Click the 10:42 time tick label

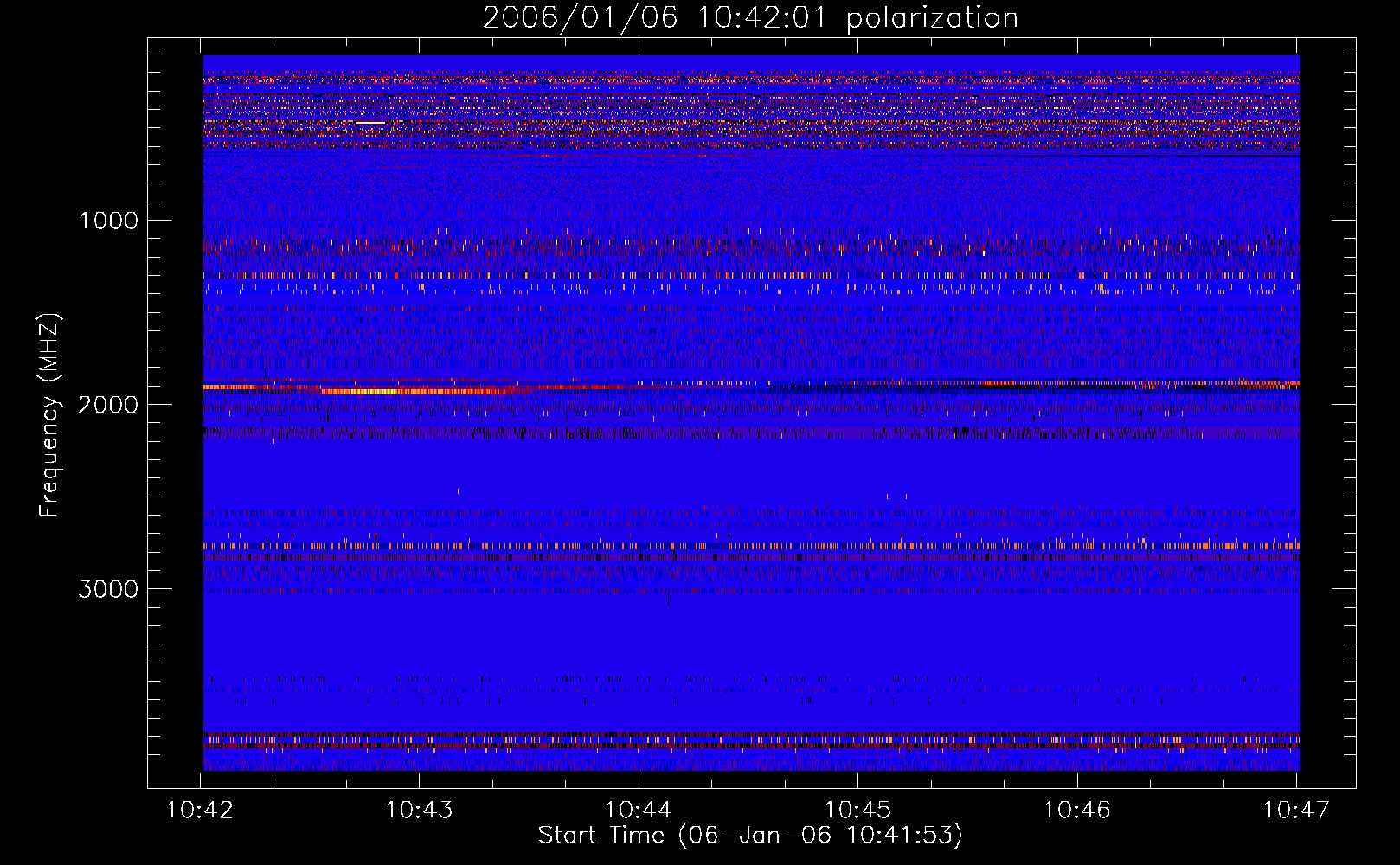[200, 810]
